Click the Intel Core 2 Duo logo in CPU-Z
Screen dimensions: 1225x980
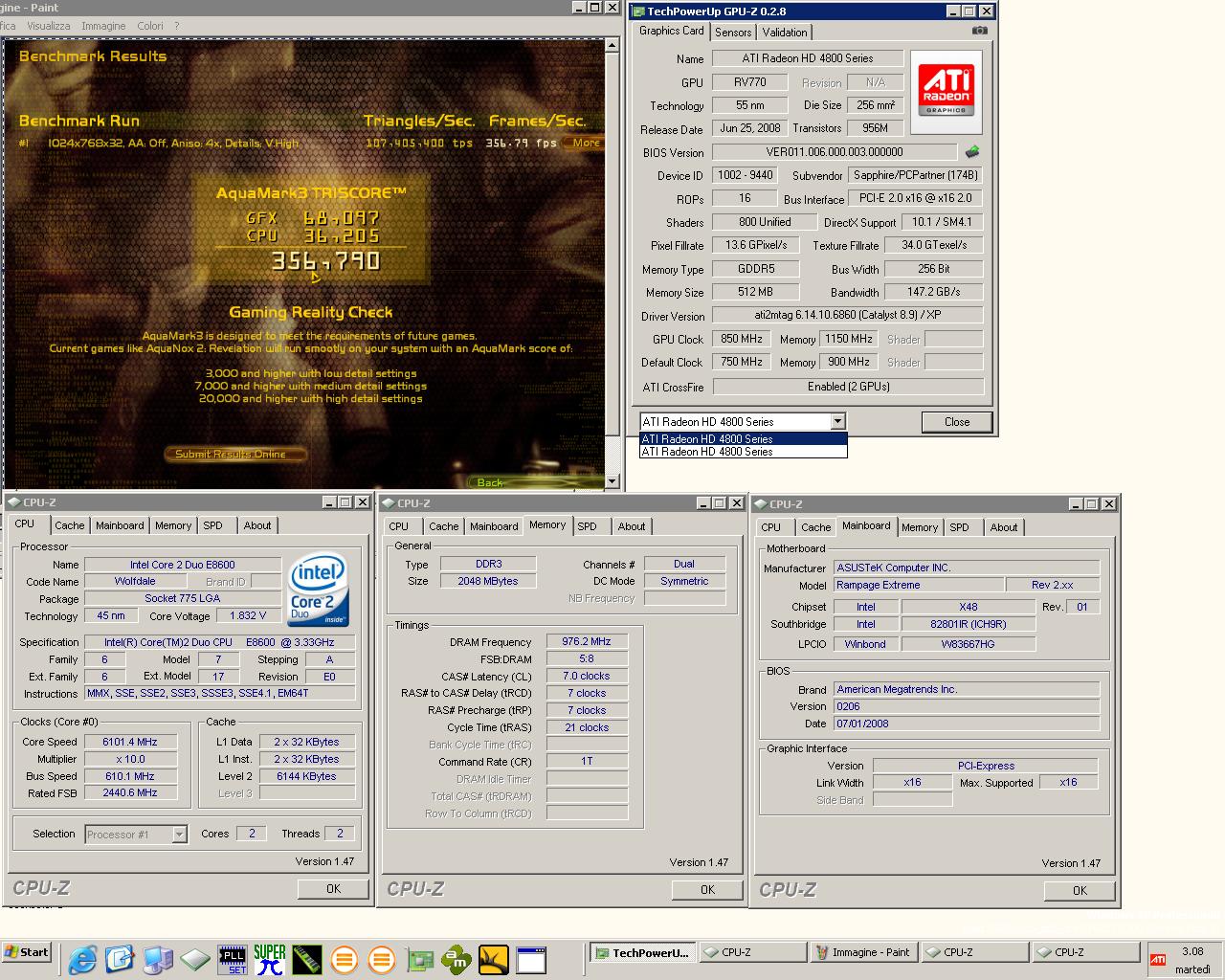(318, 589)
